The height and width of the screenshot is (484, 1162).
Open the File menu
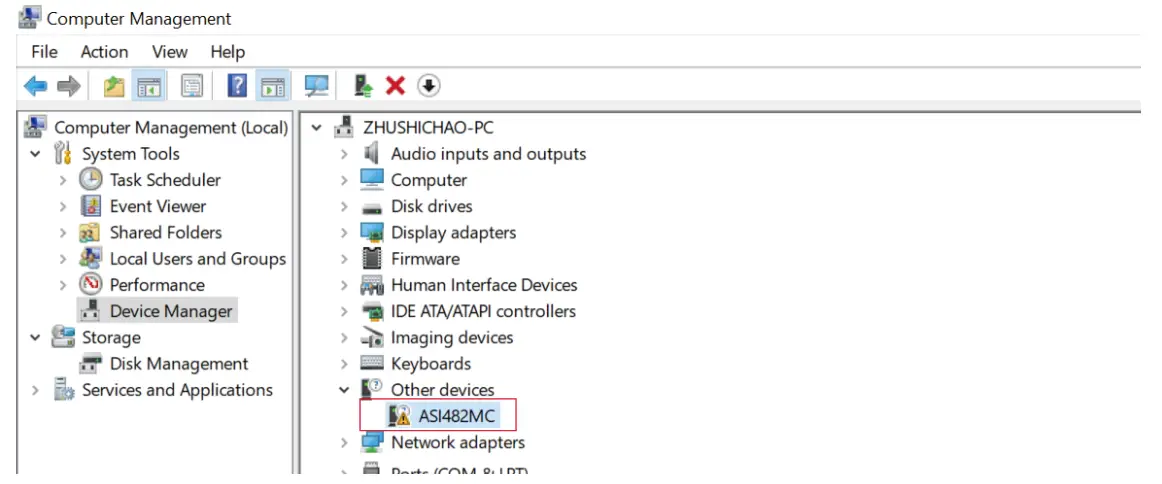pos(44,52)
